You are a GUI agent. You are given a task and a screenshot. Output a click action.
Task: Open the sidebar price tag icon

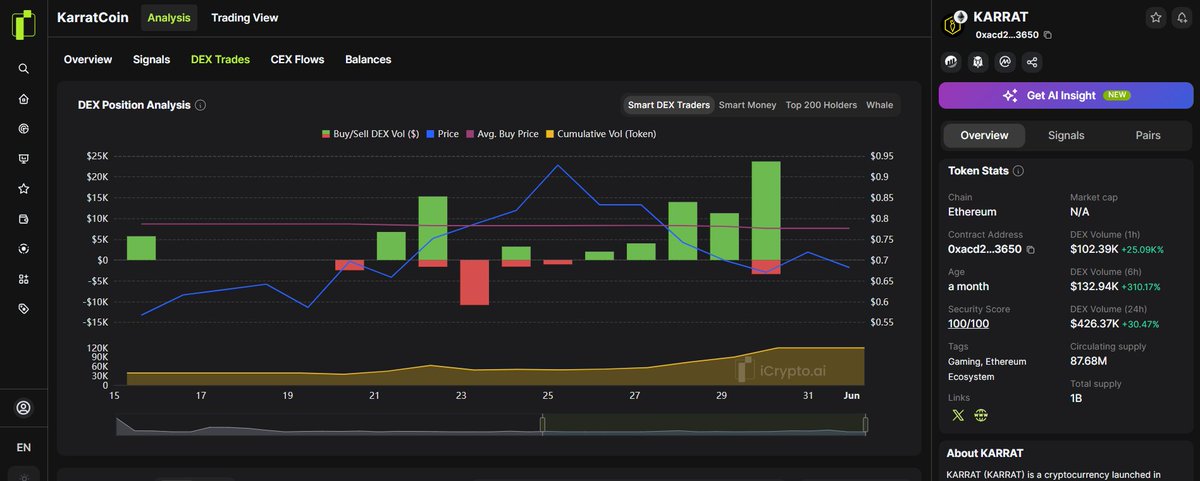click(23, 309)
